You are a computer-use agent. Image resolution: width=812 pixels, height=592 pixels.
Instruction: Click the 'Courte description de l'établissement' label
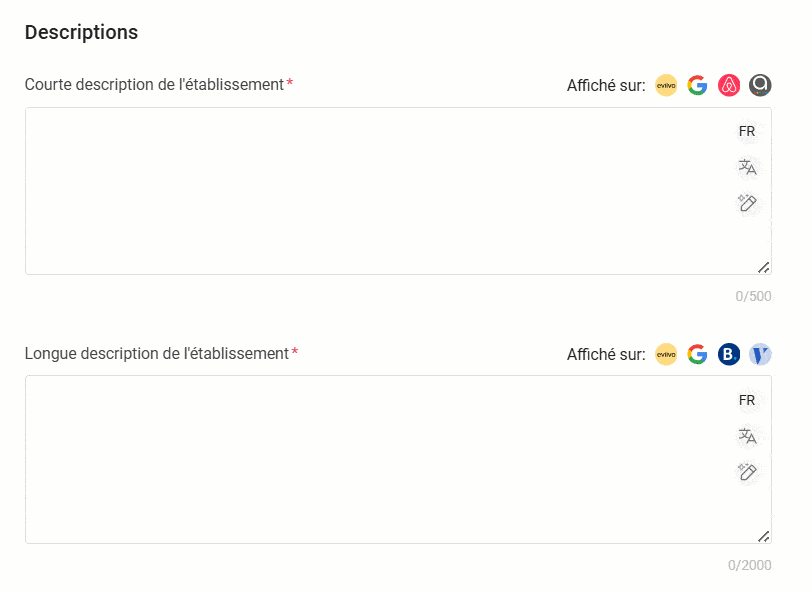click(154, 85)
